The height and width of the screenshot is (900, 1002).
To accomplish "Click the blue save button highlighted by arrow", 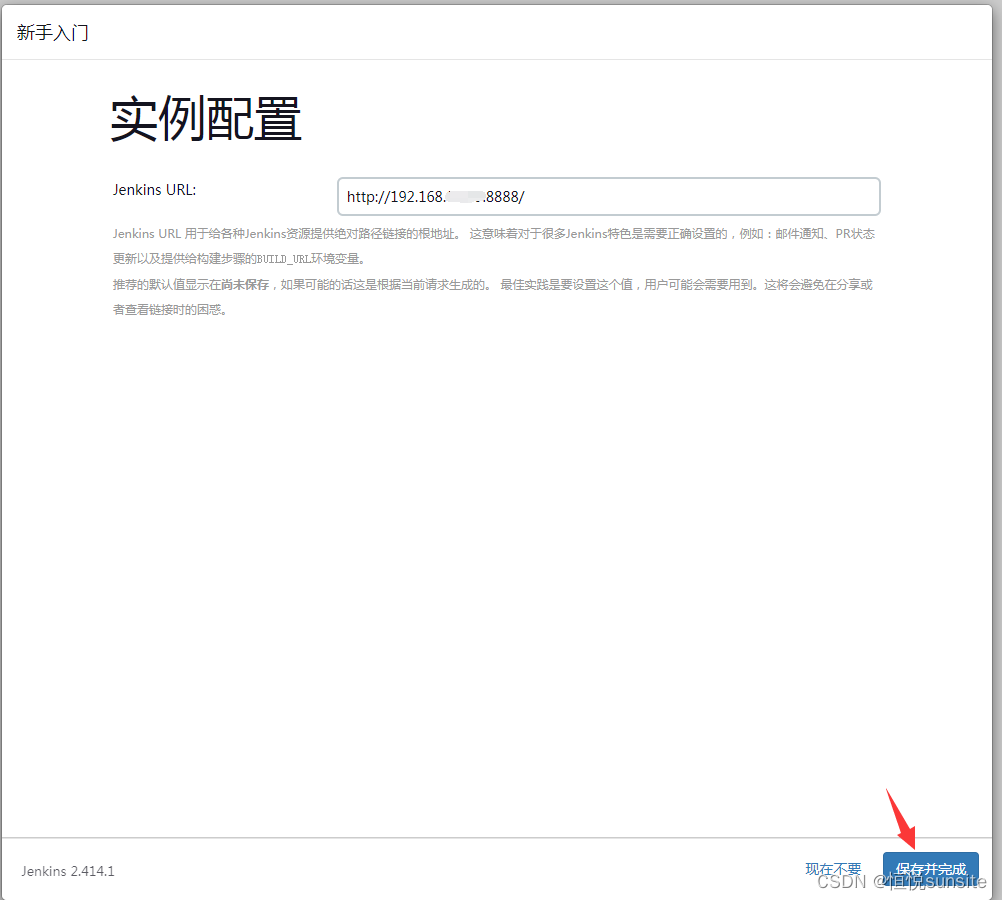I will (x=930, y=868).
